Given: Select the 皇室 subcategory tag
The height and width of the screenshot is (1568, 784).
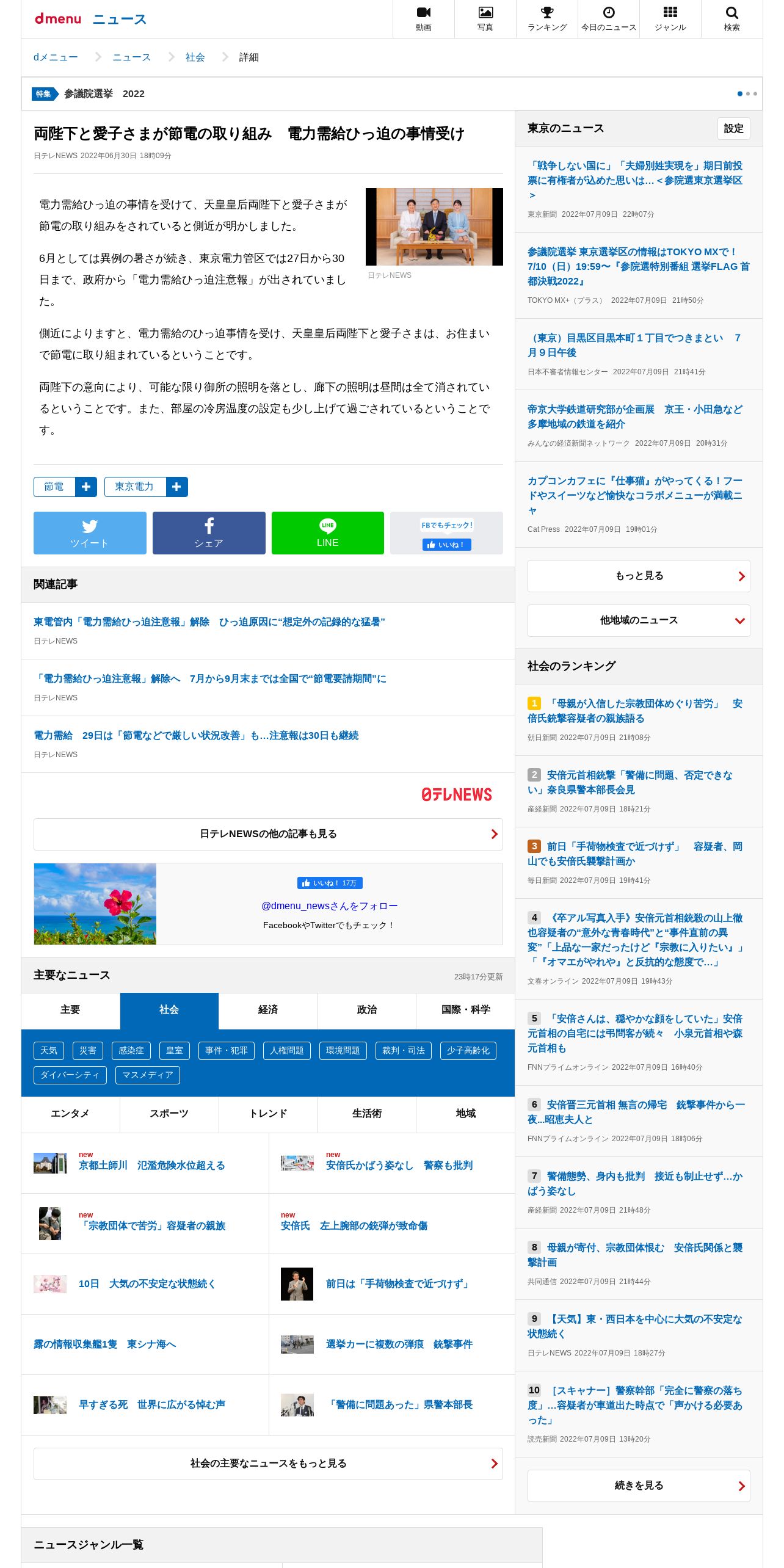Looking at the screenshot, I should pos(175,1051).
